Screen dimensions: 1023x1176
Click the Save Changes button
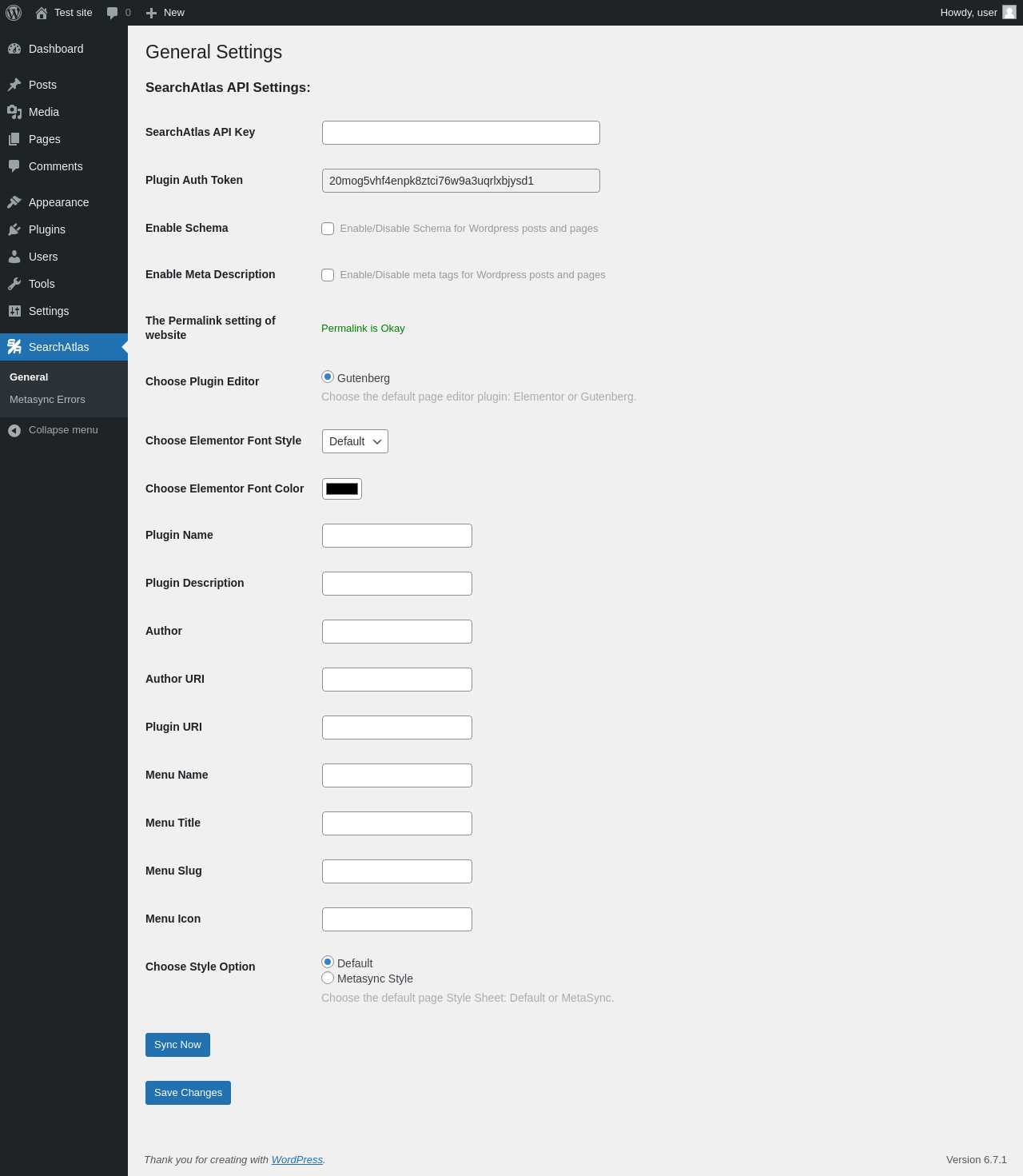click(188, 1093)
